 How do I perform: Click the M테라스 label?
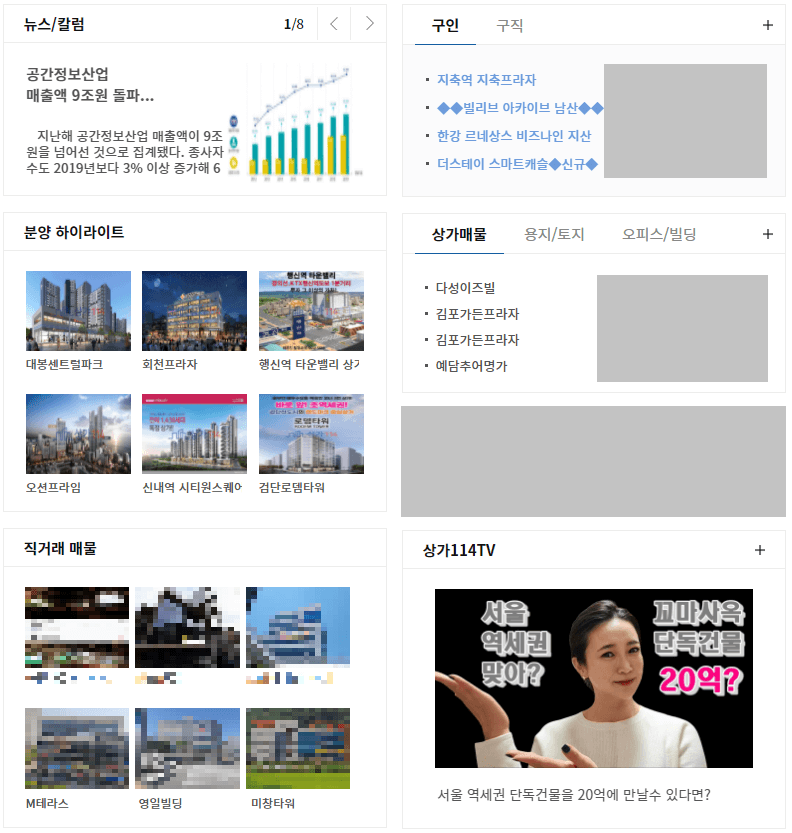tap(47, 803)
